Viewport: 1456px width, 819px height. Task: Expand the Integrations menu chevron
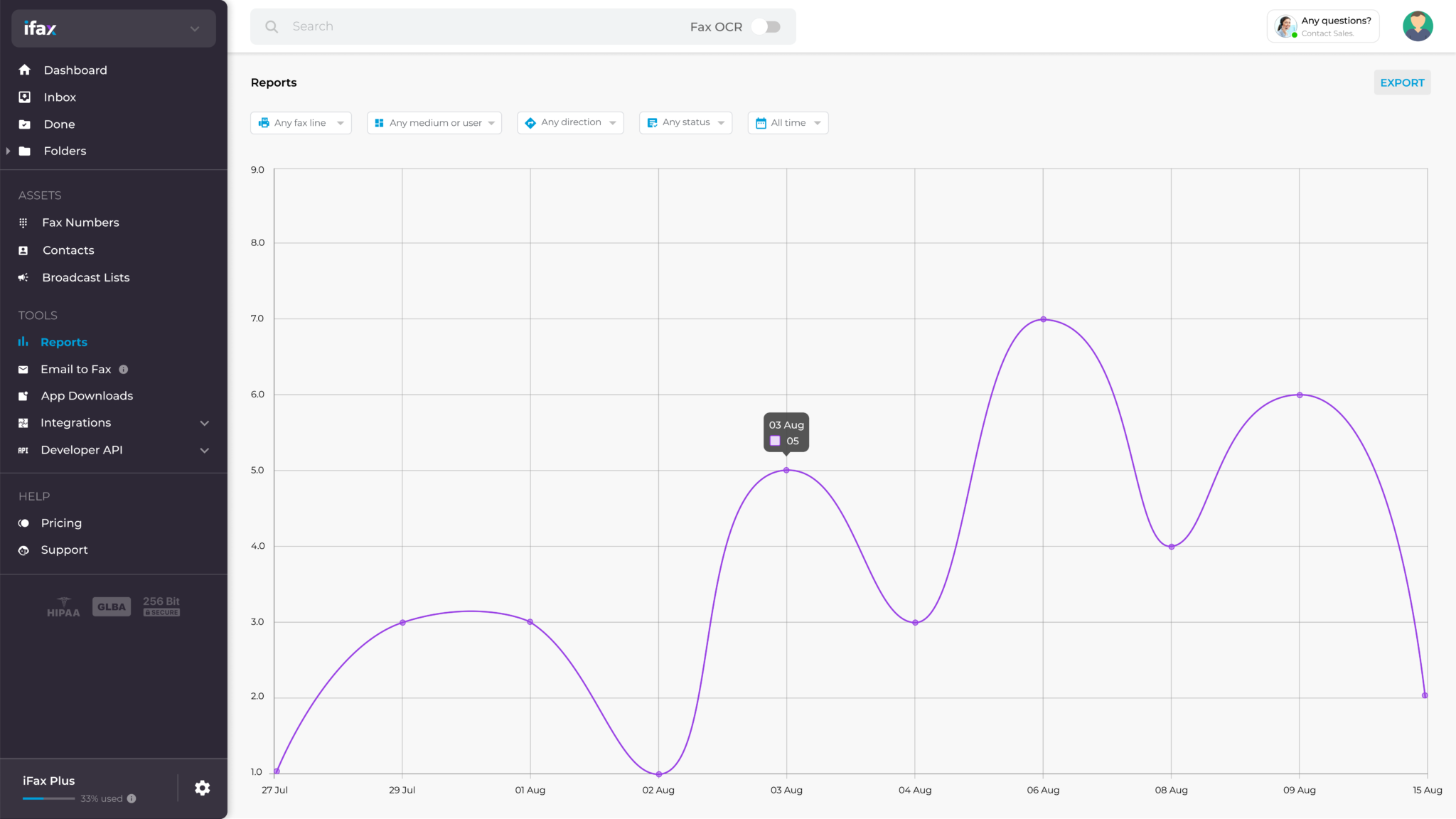(x=205, y=423)
